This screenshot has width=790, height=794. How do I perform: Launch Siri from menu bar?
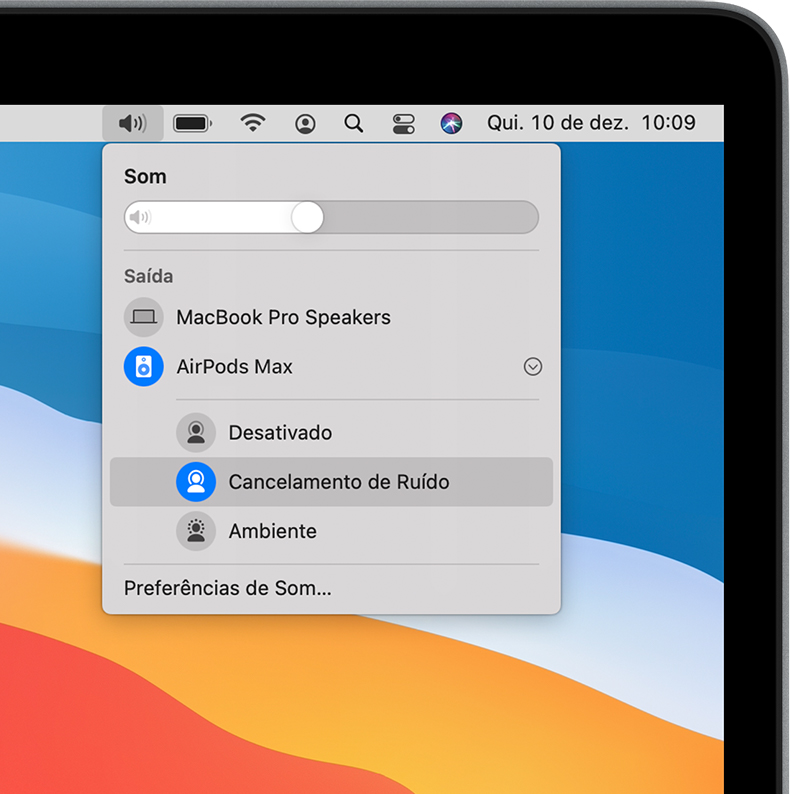click(452, 123)
